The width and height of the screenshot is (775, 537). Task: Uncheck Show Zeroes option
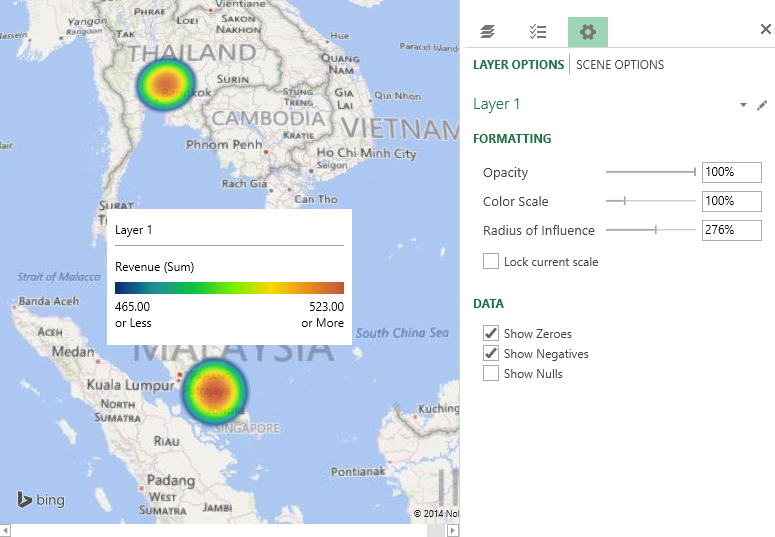point(491,333)
